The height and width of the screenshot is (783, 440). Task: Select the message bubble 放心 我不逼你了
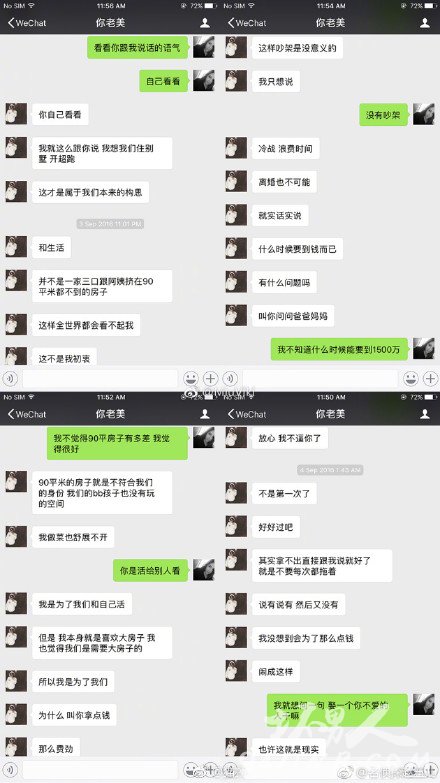pyautogui.click(x=290, y=438)
